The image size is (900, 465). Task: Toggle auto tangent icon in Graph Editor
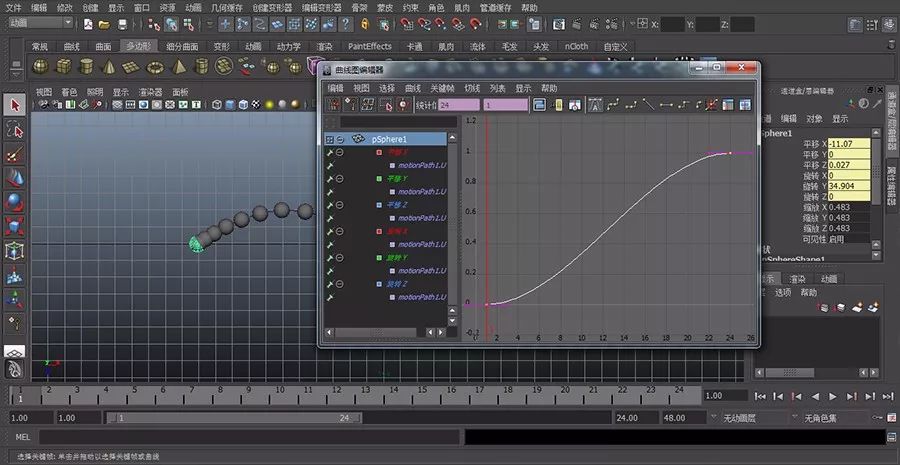(x=595, y=104)
